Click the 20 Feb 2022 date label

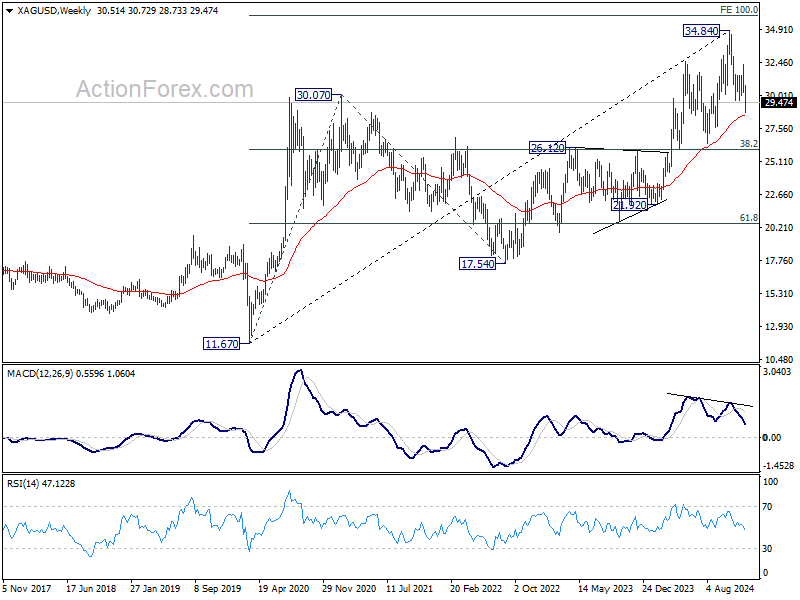[476, 589]
